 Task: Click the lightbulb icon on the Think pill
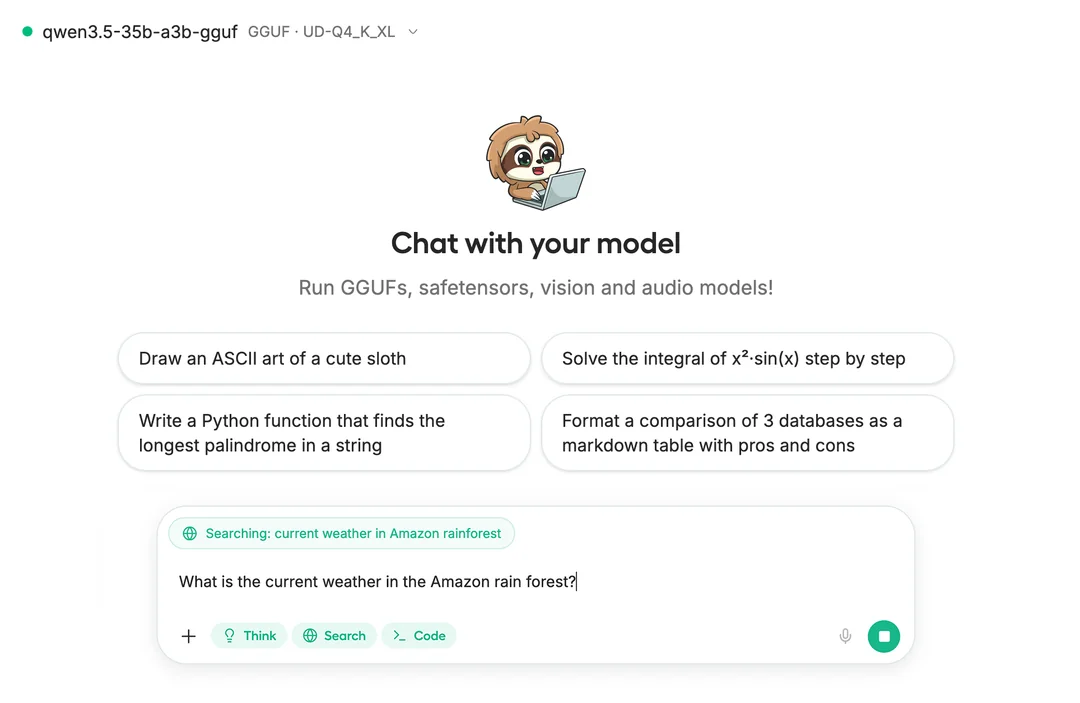(228, 636)
